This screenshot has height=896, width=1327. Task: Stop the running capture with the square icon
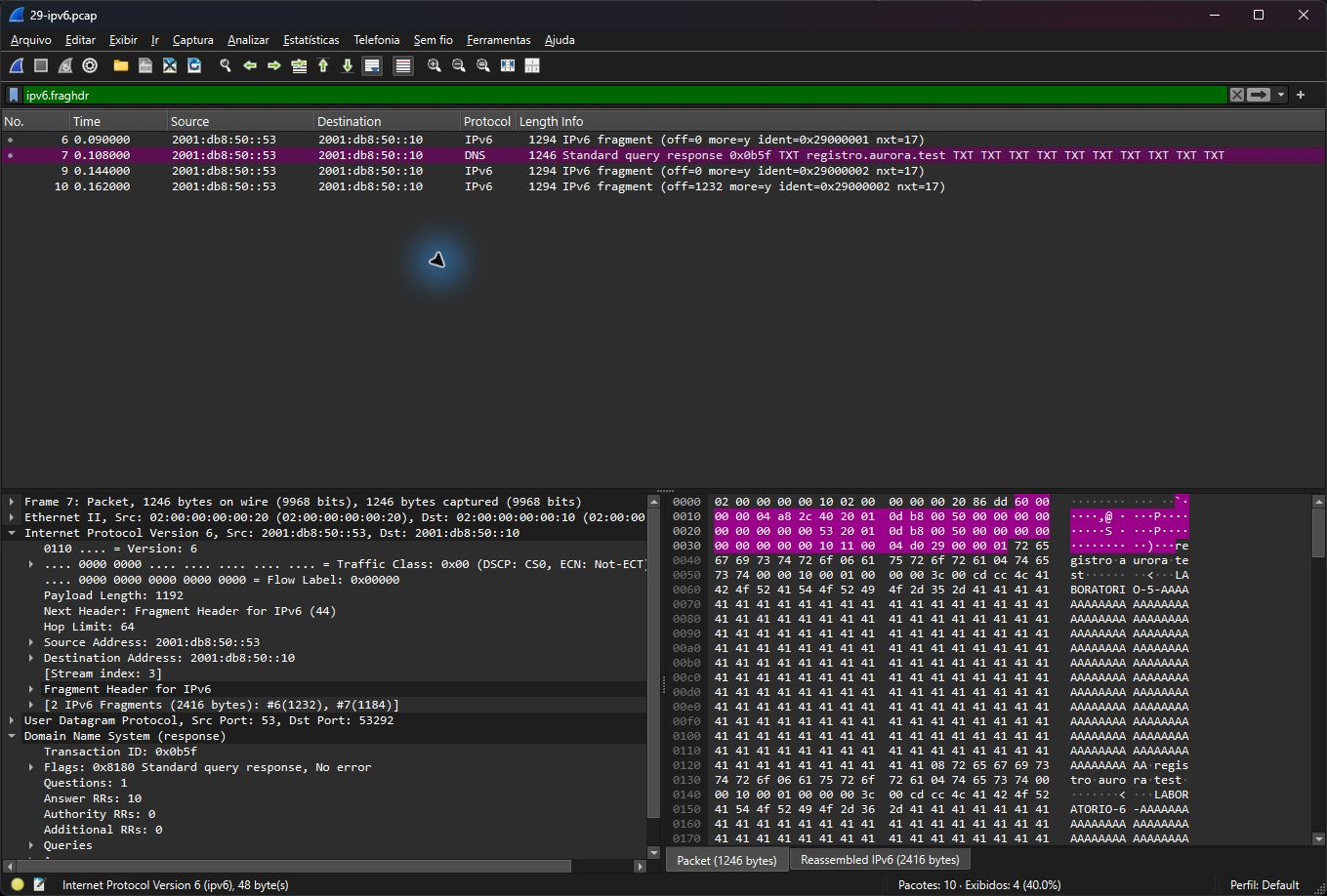point(41,65)
